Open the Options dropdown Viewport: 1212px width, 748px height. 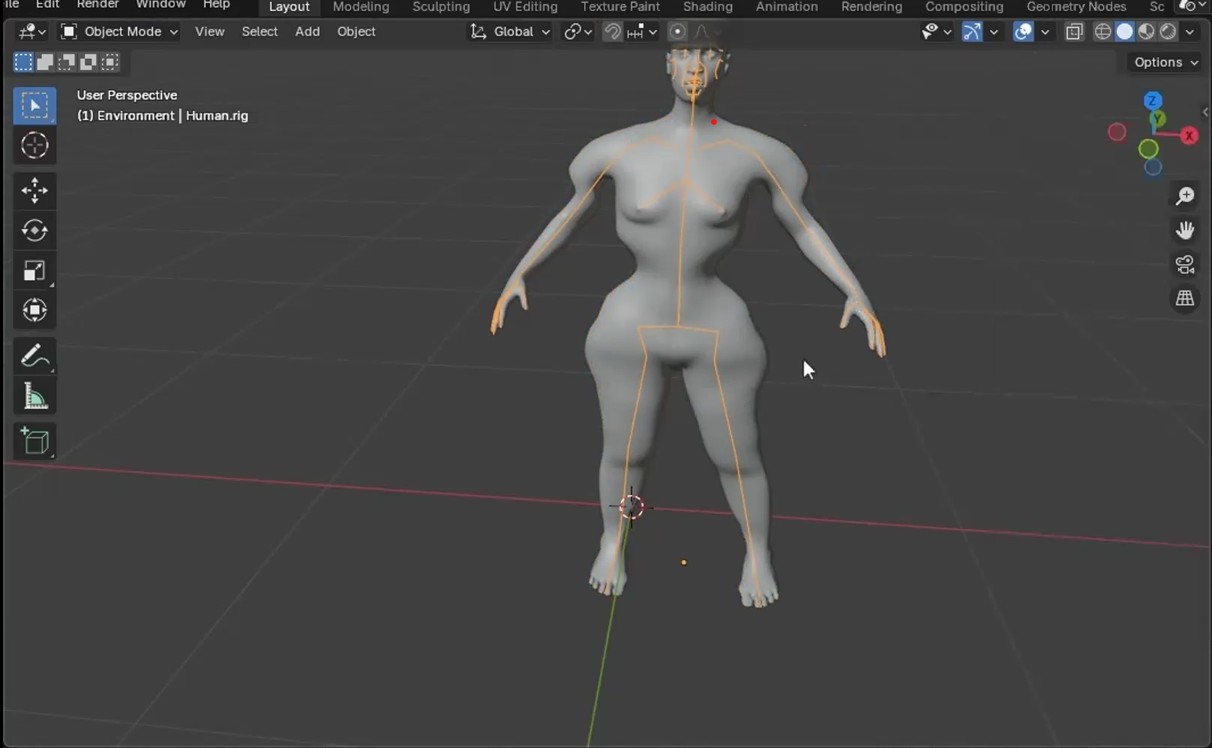[x=1165, y=62]
